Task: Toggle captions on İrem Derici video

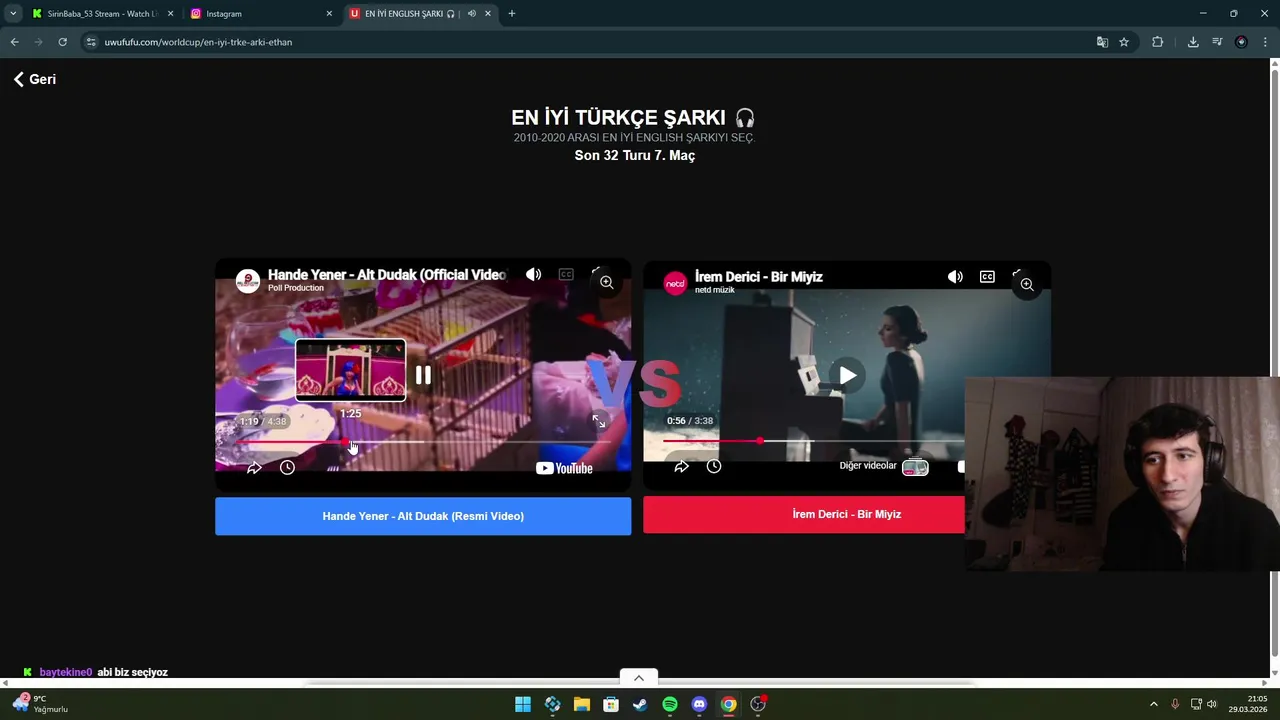Action: coord(987,276)
